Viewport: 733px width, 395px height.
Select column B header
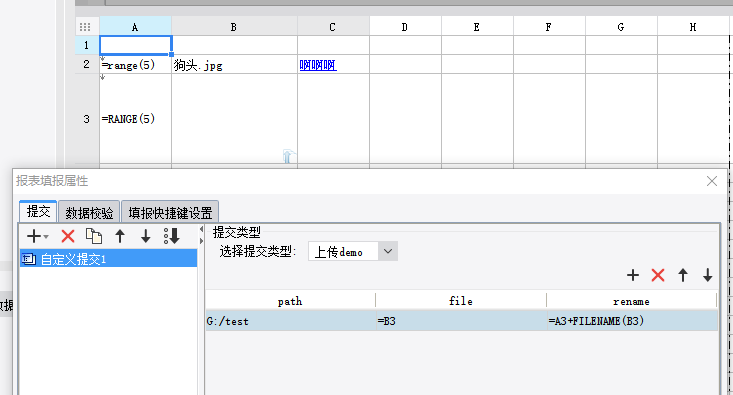[x=234, y=27]
